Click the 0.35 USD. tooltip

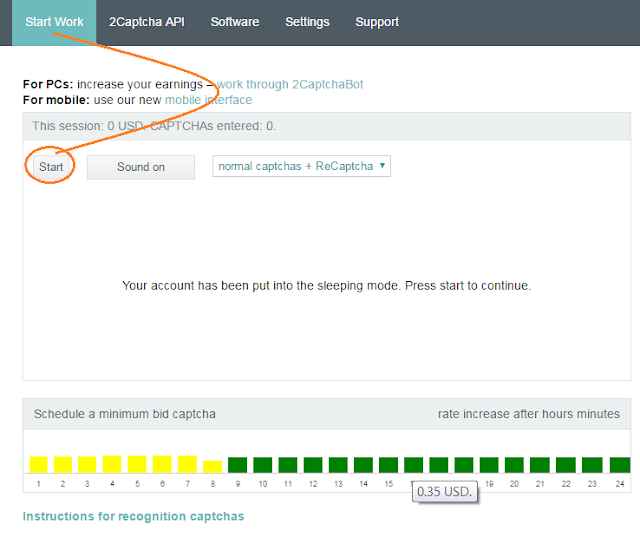(x=444, y=492)
